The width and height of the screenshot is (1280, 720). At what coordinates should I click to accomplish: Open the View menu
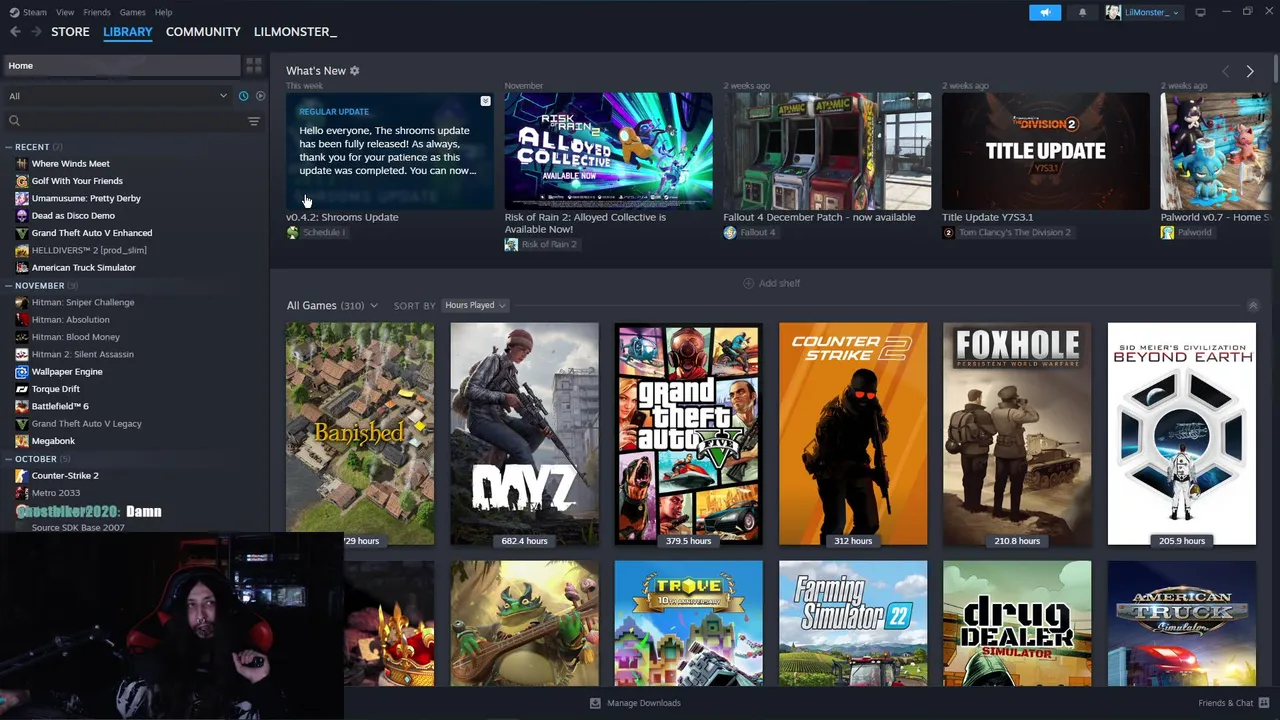pyautogui.click(x=65, y=12)
